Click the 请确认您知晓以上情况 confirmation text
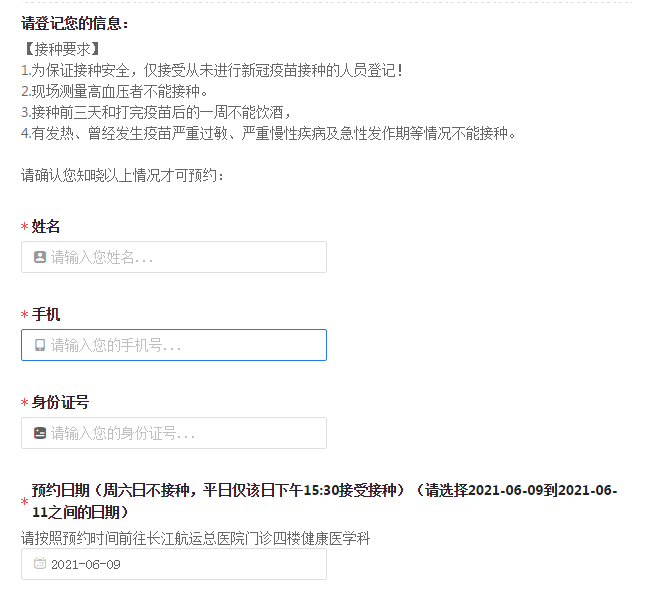The image size is (652, 592). pyautogui.click(x=124, y=175)
